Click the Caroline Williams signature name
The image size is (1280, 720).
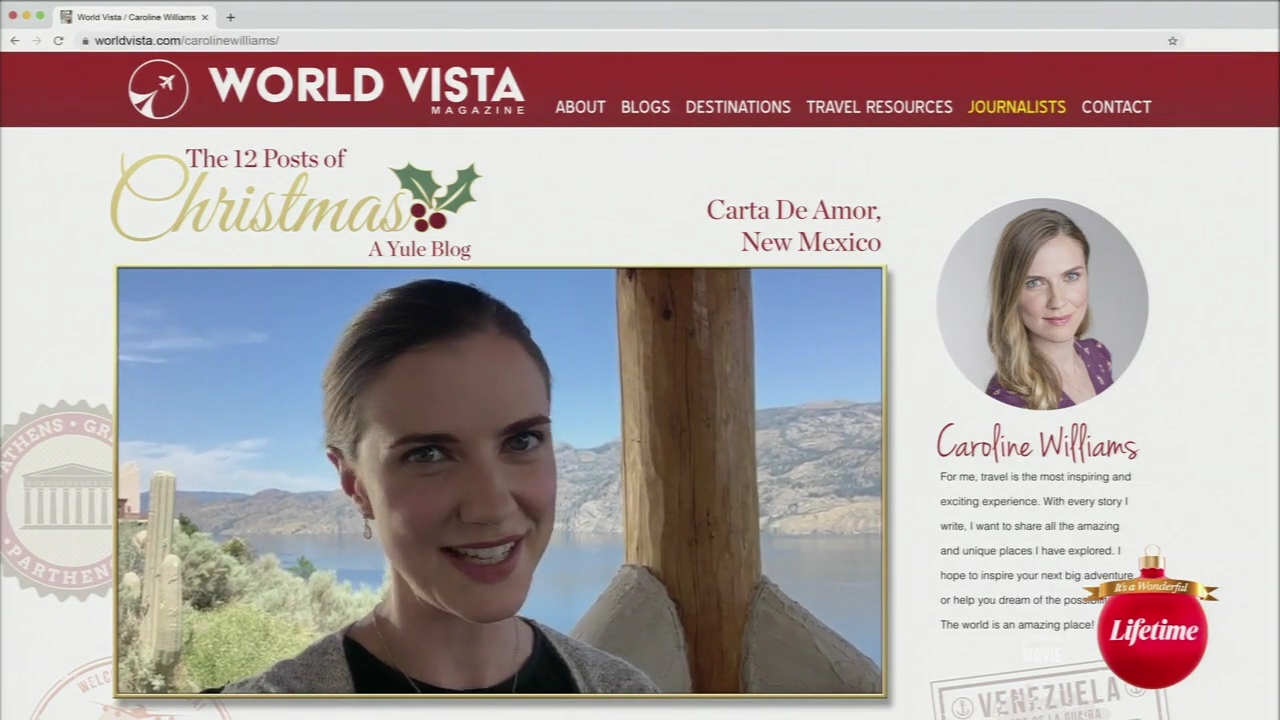point(1037,443)
